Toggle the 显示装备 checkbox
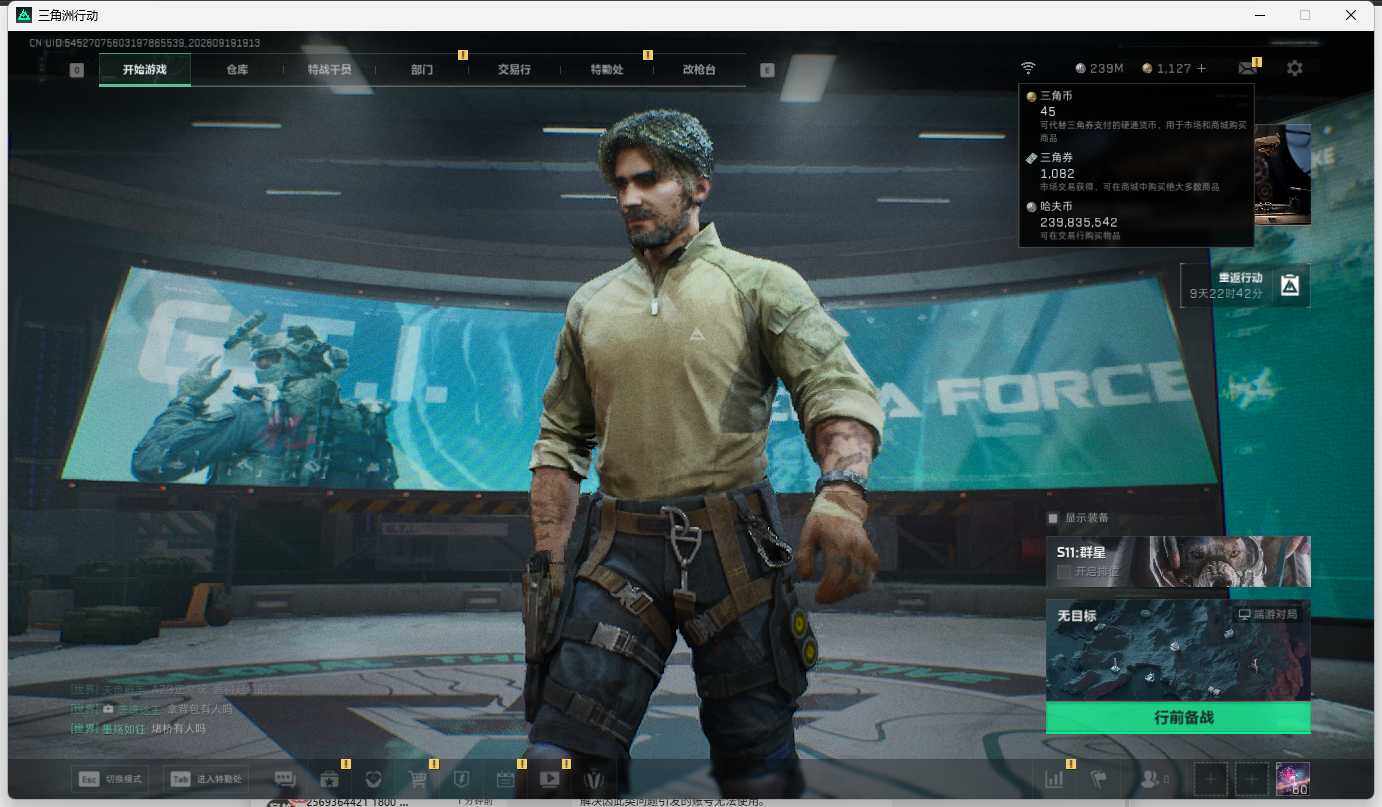This screenshot has width=1382, height=807. [1052, 518]
